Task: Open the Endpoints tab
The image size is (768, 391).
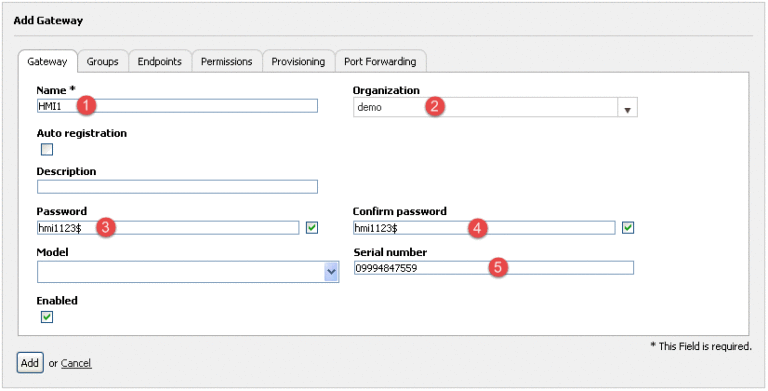Action: pos(160,62)
